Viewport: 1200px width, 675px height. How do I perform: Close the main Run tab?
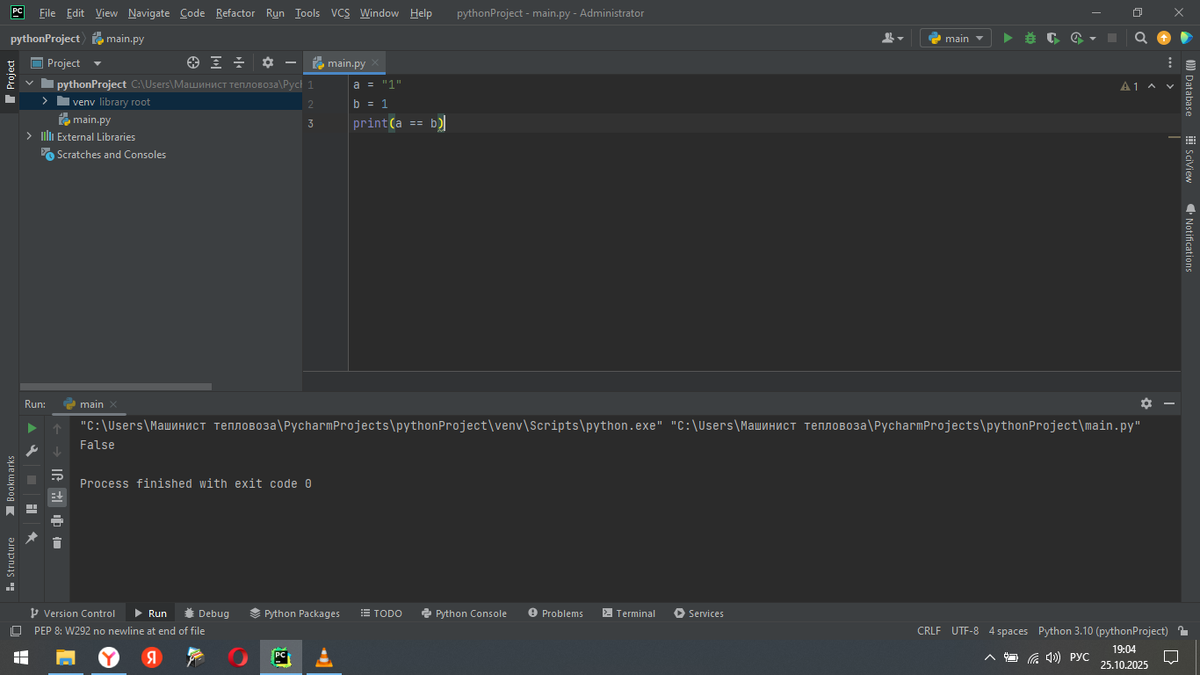point(113,404)
